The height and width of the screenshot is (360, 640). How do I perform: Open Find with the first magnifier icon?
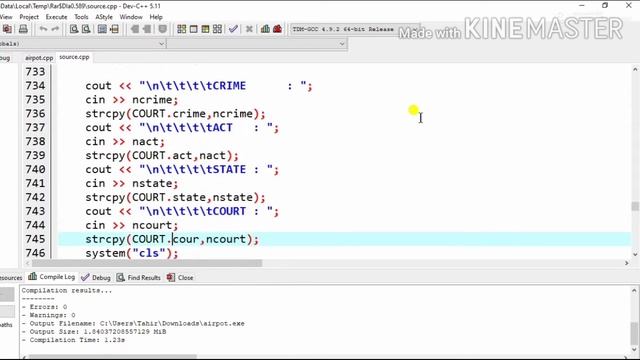click(x=74, y=29)
